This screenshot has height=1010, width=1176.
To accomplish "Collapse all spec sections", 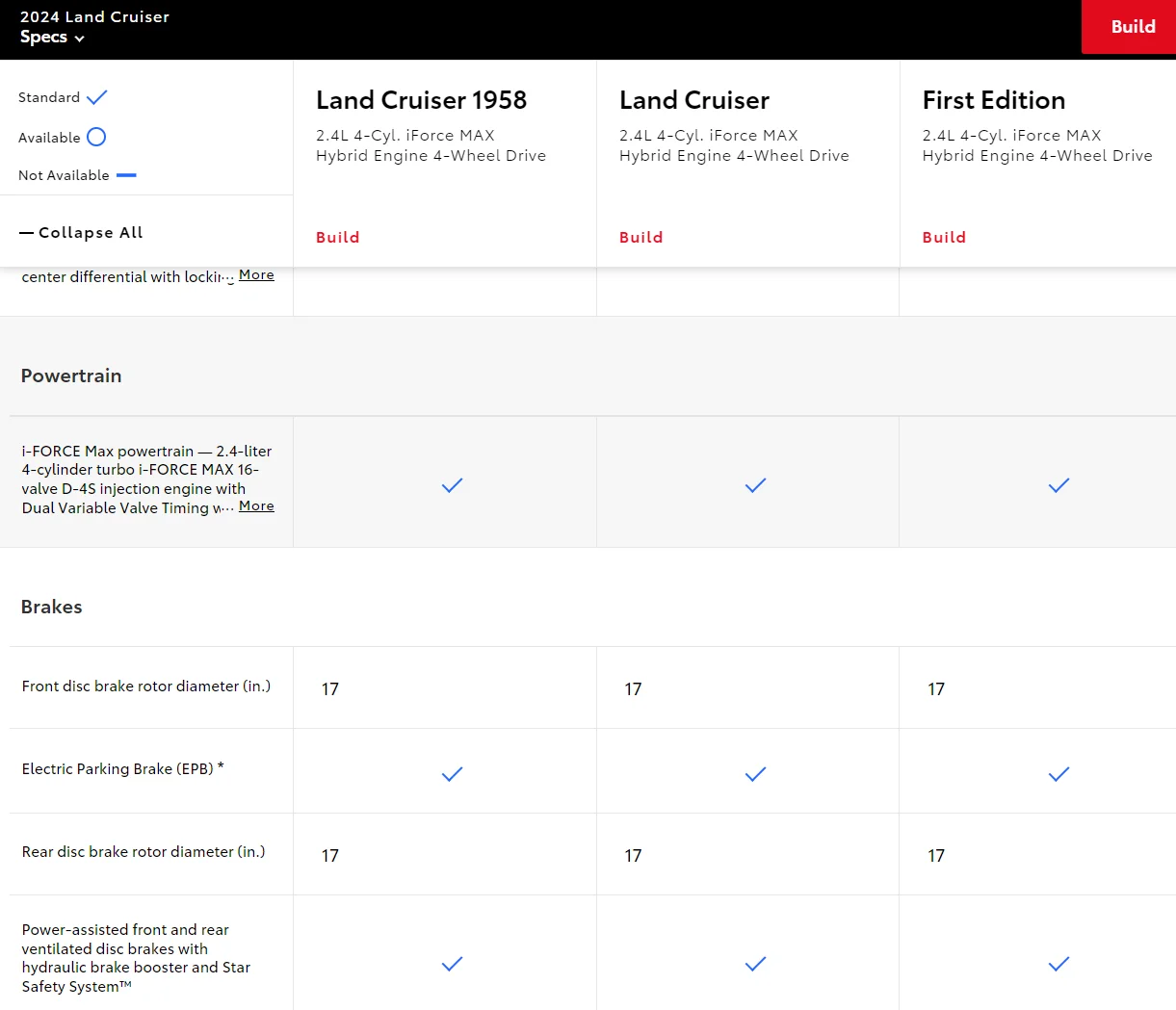I will pyautogui.click(x=82, y=232).
